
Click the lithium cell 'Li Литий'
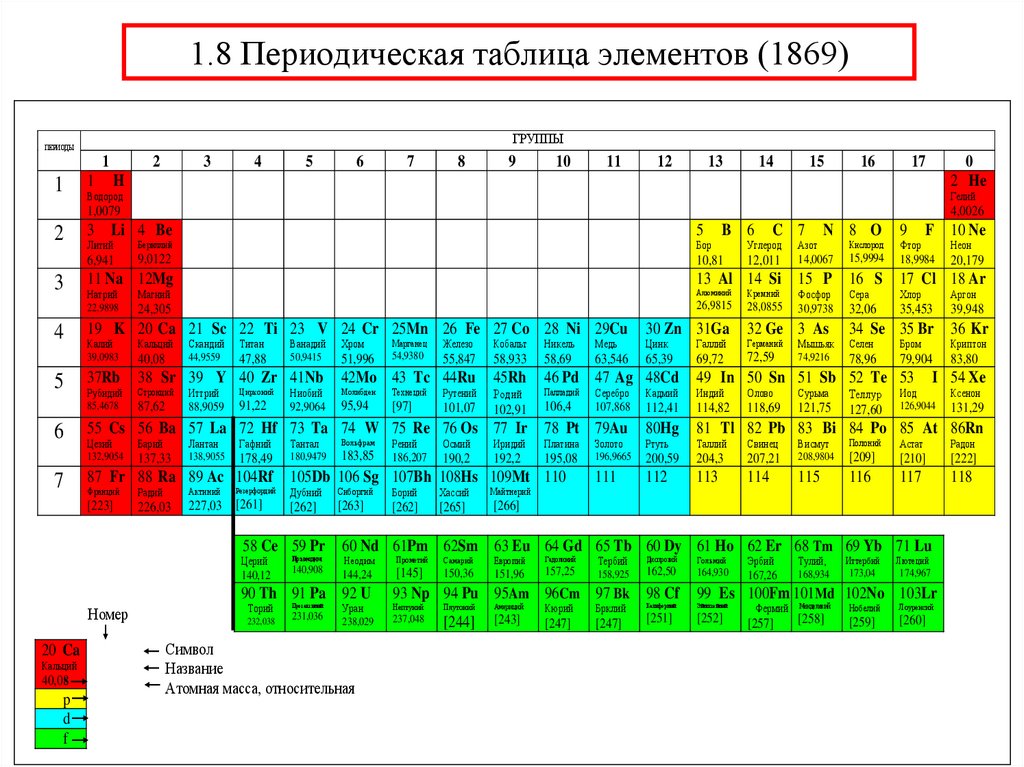point(106,244)
